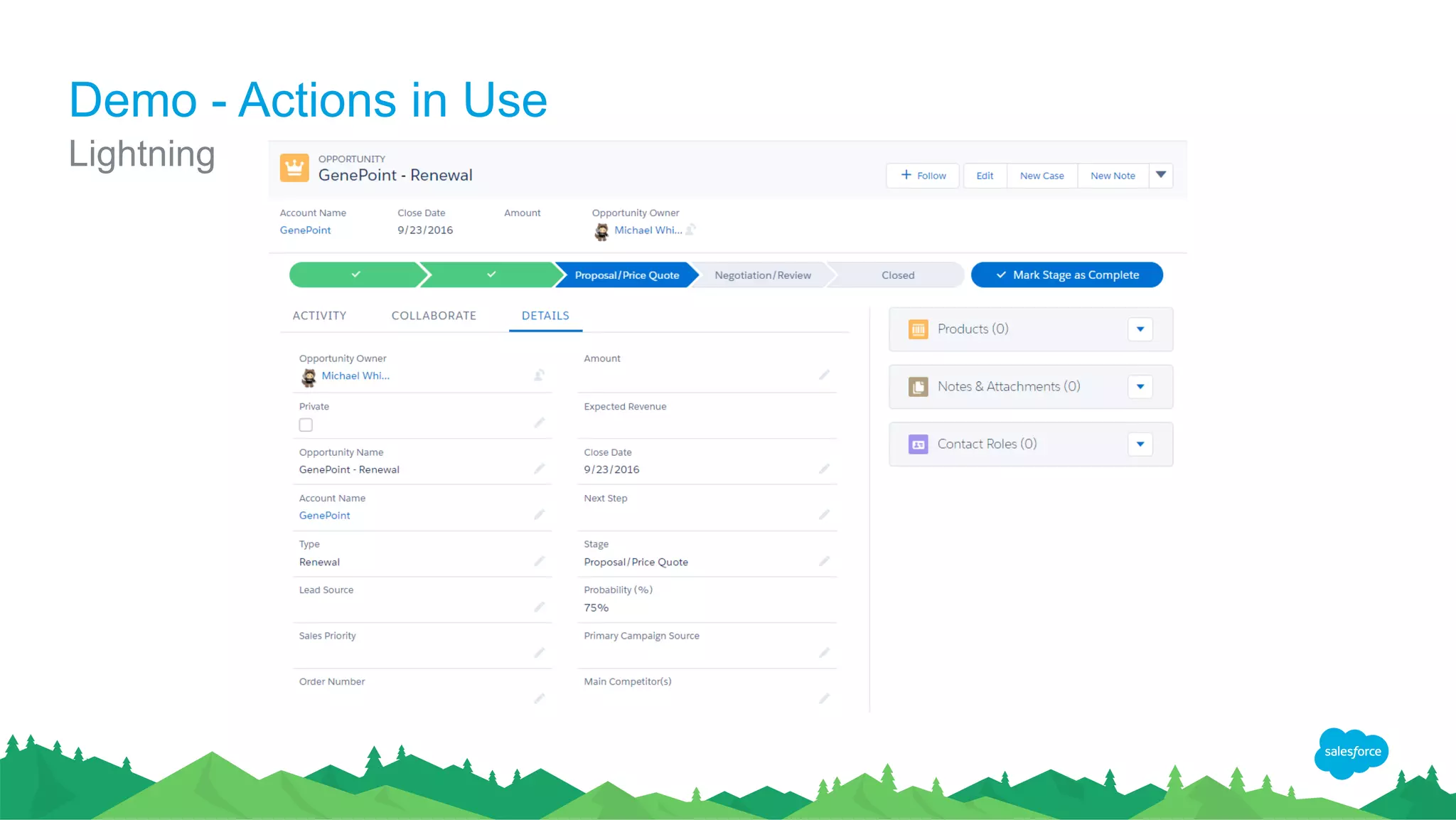Open GenePoint link in Details section
Image resolution: width=1456 pixels, height=820 pixels.
click(324, 515)
